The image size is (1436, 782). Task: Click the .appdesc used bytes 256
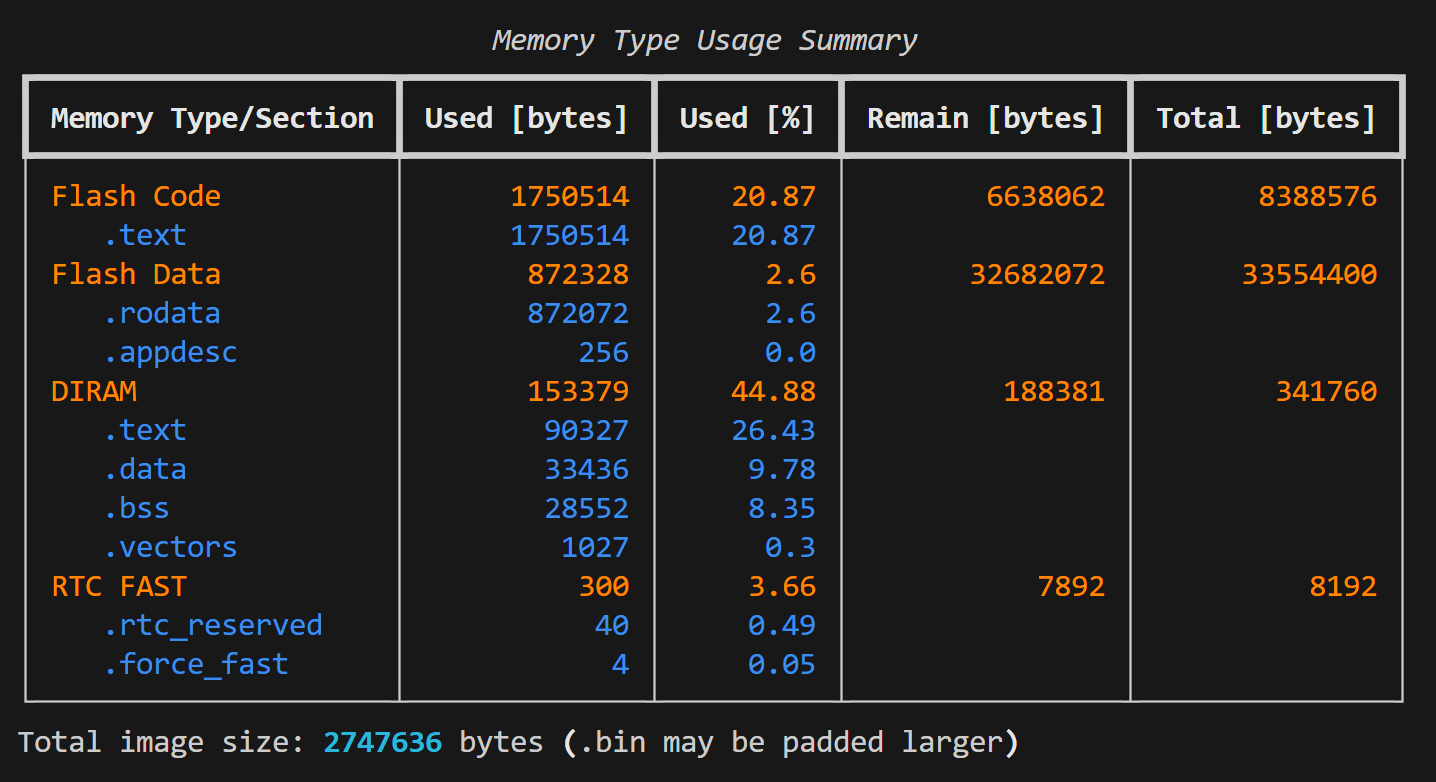[604, 352]
